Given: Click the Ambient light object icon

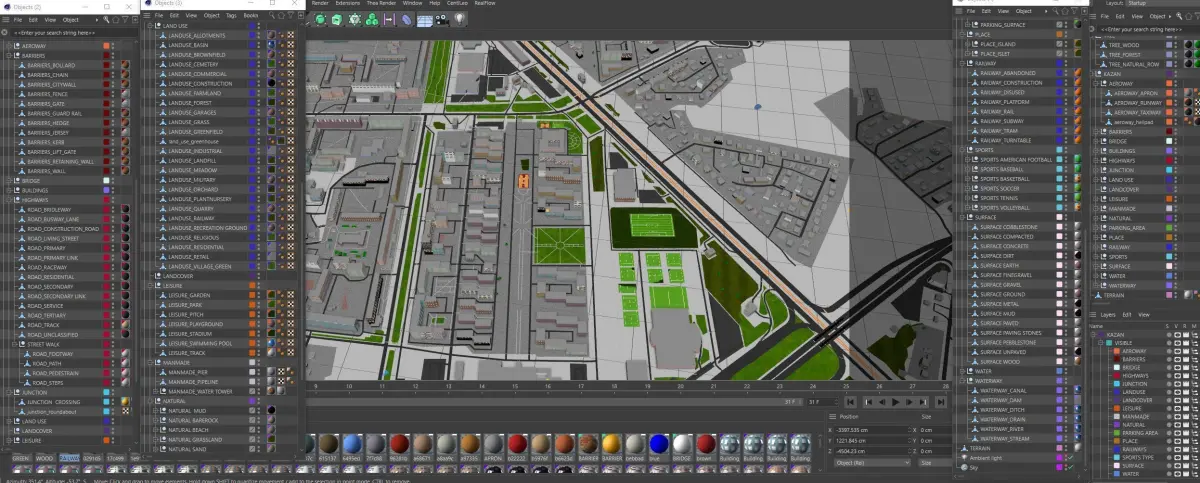Looking at the screenshot, I should pos(965,458).
